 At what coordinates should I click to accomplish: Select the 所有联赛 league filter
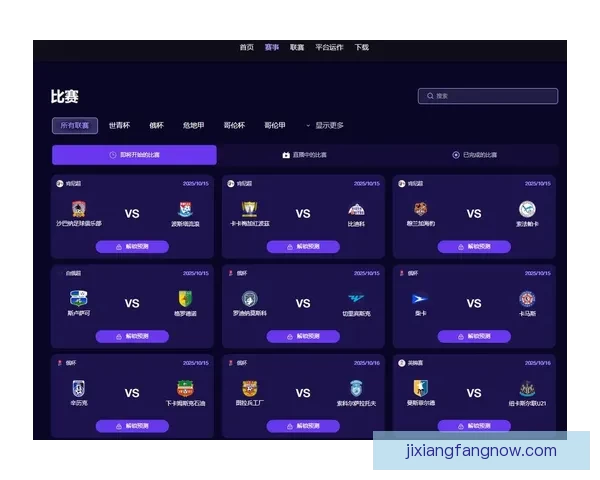pos(75,126)
